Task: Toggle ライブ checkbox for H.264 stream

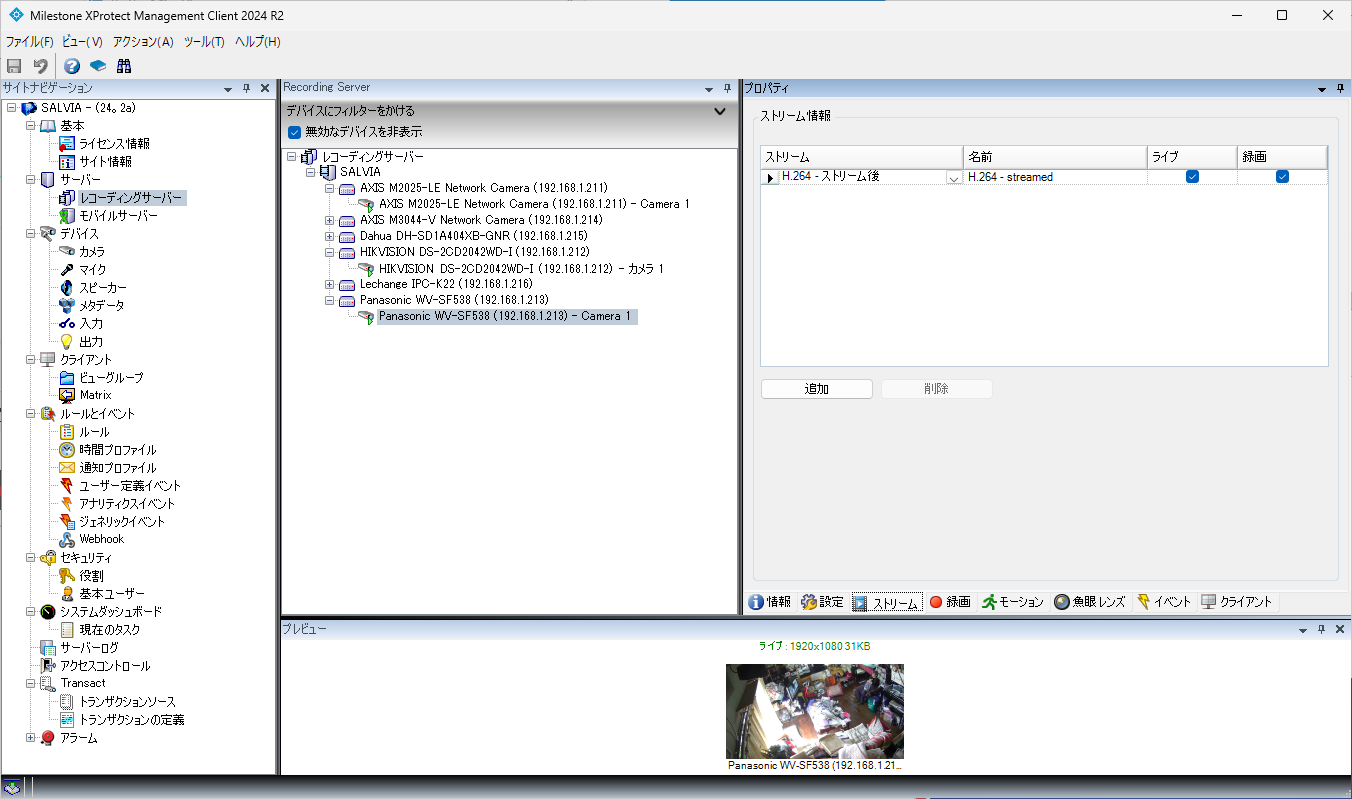Action: click(x=1192, y=177)
